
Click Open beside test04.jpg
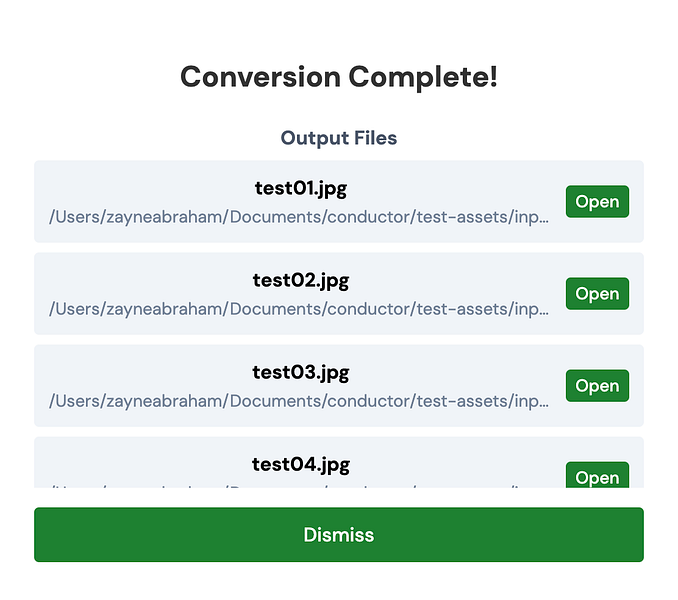(x=597, y=476)
